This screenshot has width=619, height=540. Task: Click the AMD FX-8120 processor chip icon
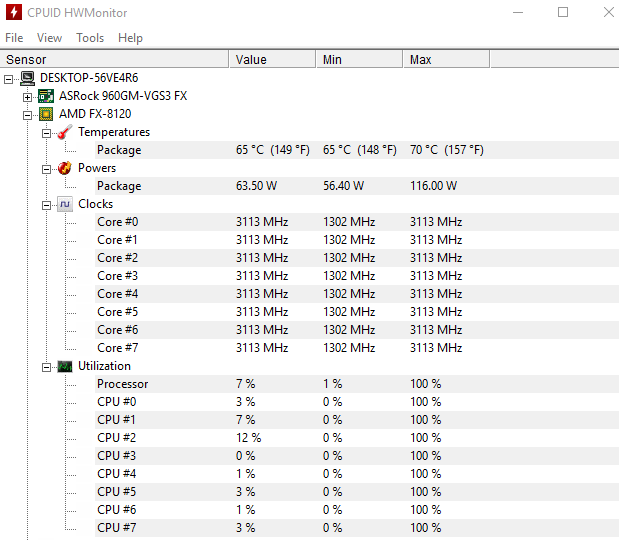[x=46, y=114]
